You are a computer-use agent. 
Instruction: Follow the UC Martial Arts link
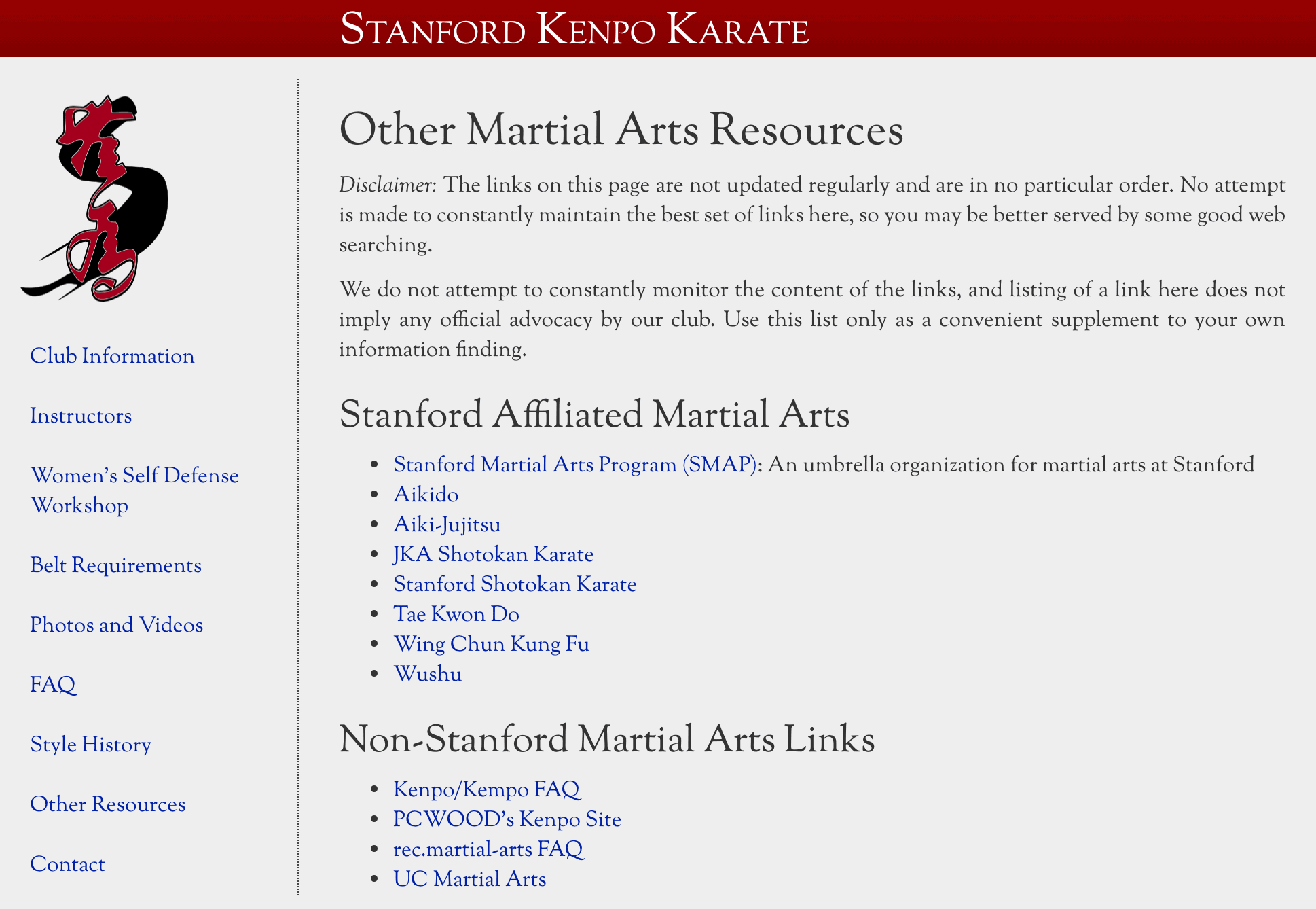(x=469, y=879)
